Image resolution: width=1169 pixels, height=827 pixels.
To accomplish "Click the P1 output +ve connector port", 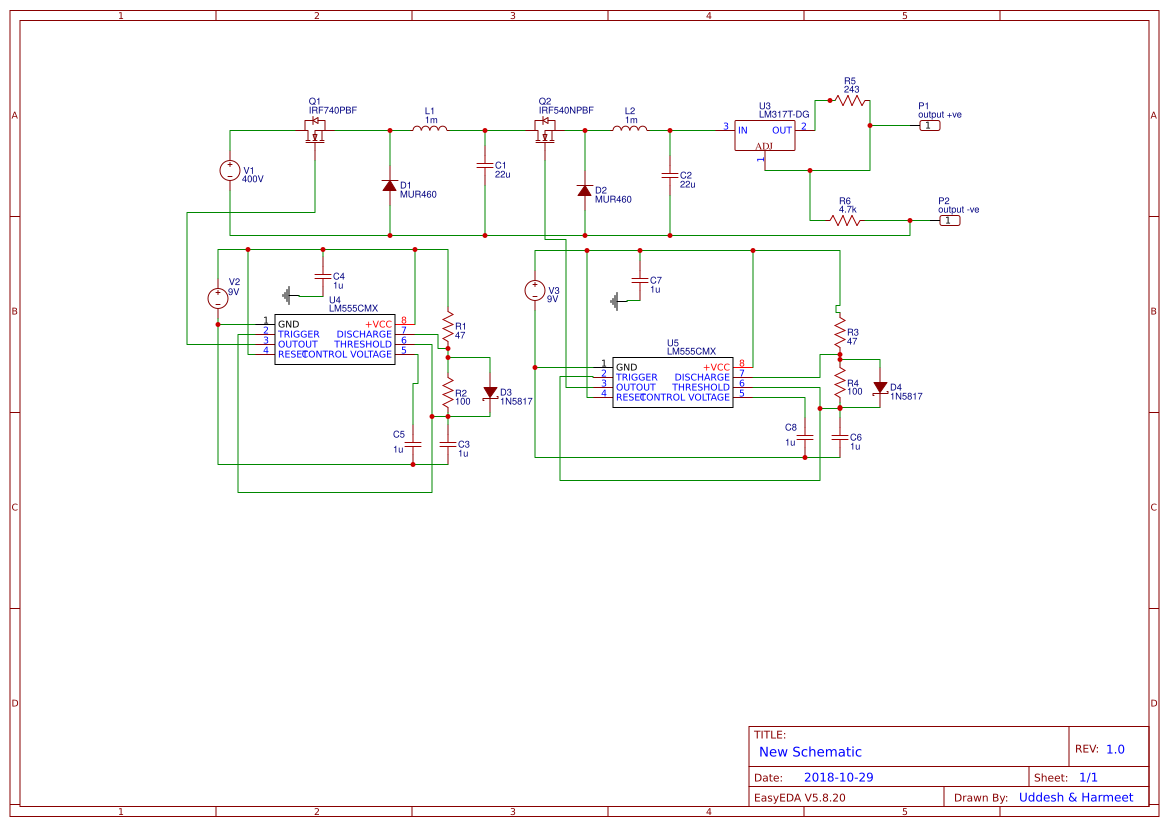I will [929, 125].
